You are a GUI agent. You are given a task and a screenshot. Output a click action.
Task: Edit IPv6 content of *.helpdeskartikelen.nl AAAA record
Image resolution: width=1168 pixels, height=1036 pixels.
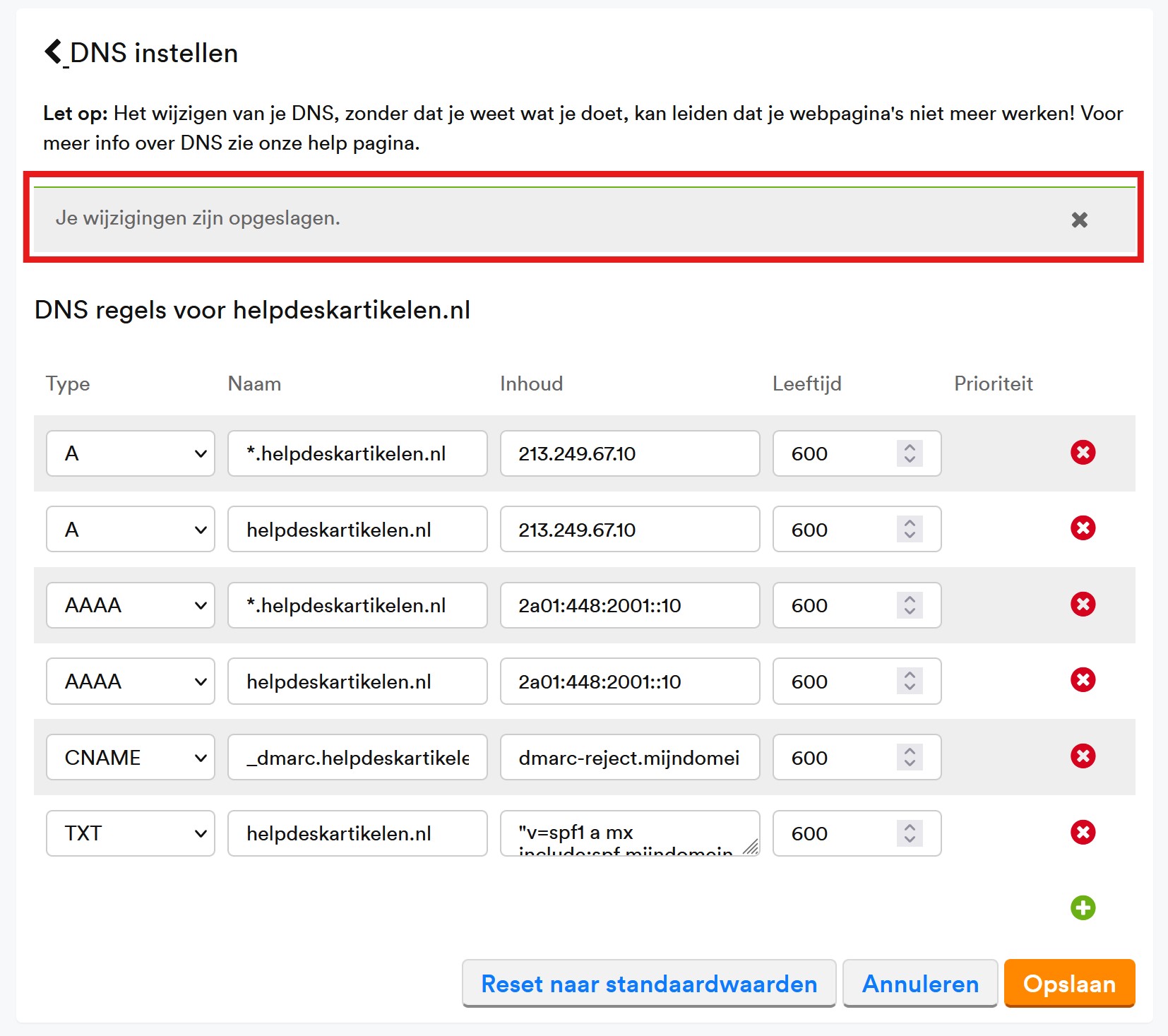630,605
